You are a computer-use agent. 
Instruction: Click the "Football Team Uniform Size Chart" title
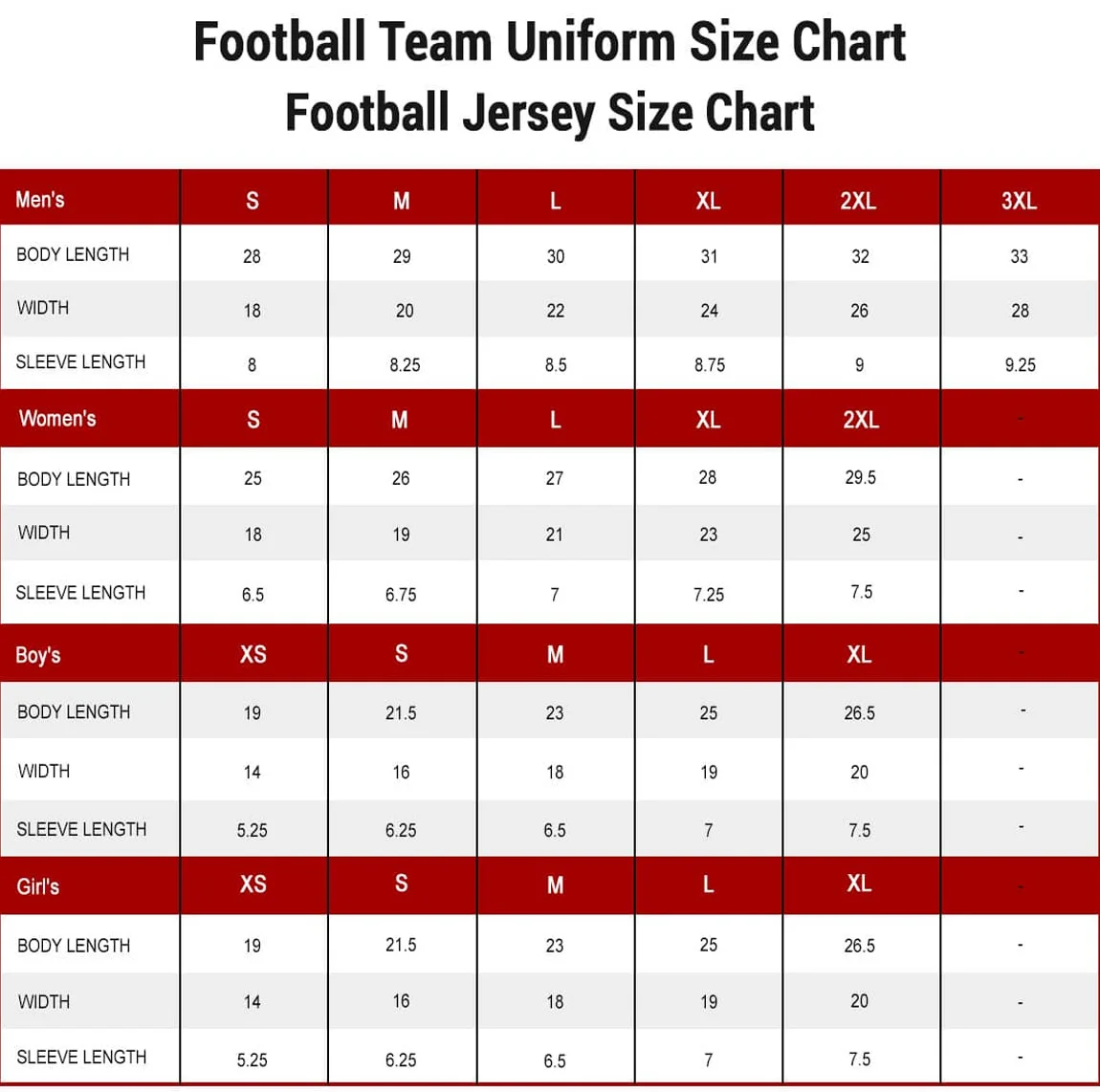(550, 42)
